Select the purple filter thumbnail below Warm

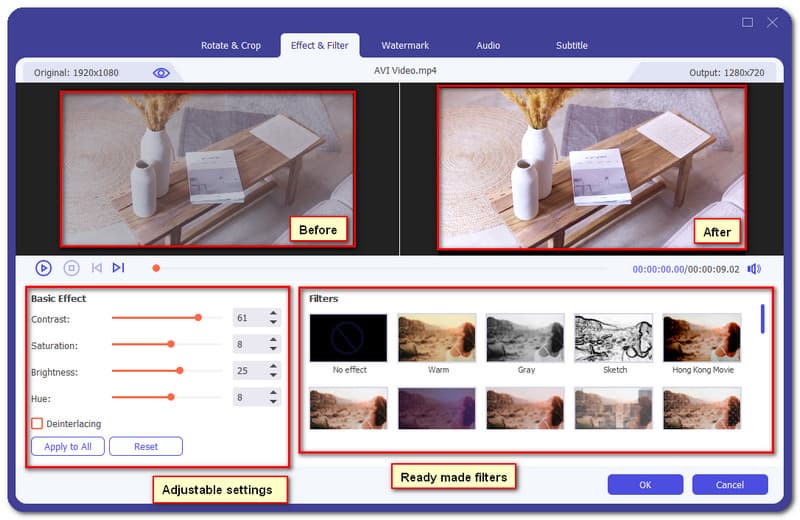pyautogui.click(x=437, y=408)
